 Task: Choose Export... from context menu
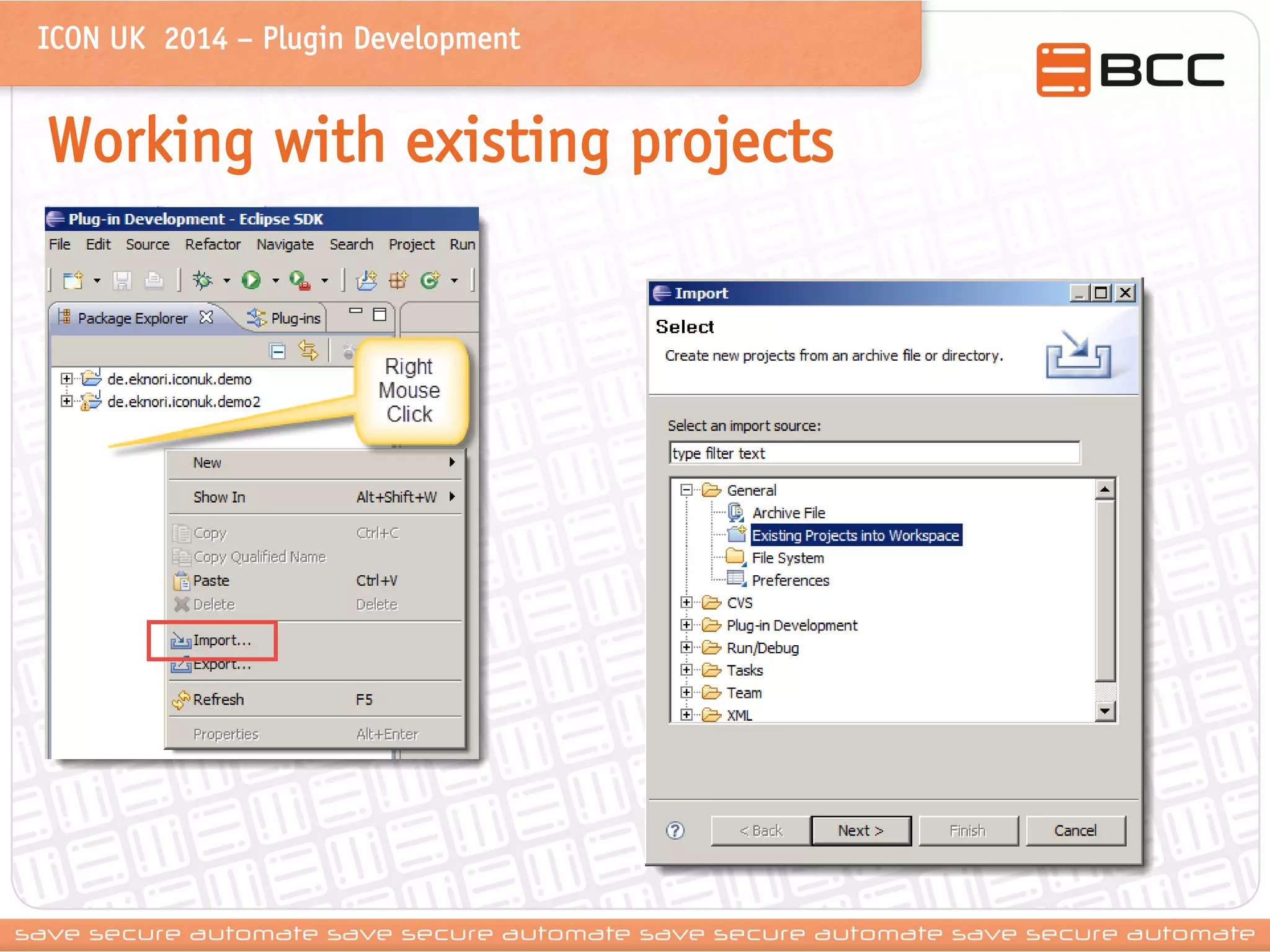click(316, 664)
